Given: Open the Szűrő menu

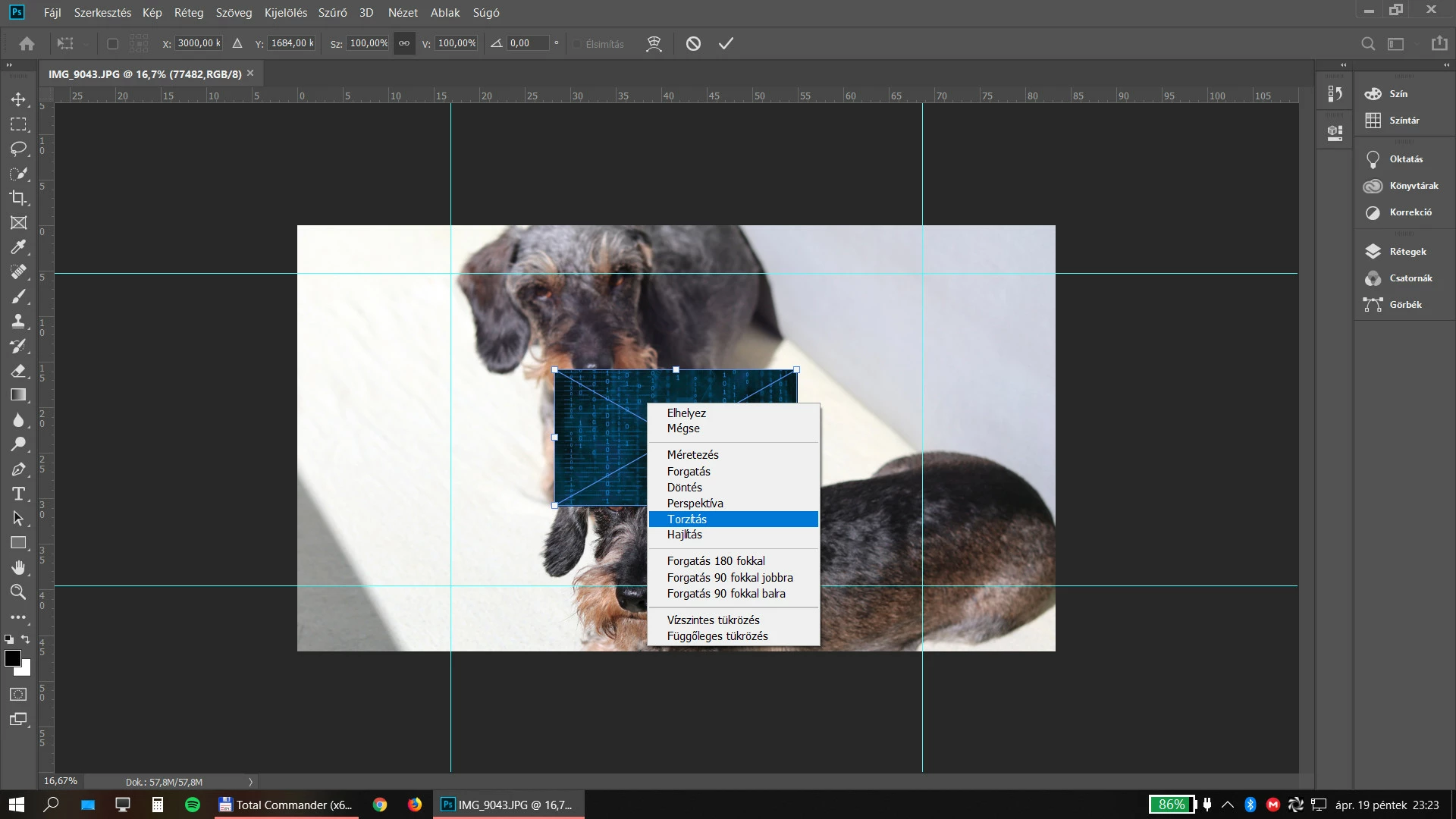Looking at the screenshot, I should point(332,13).
